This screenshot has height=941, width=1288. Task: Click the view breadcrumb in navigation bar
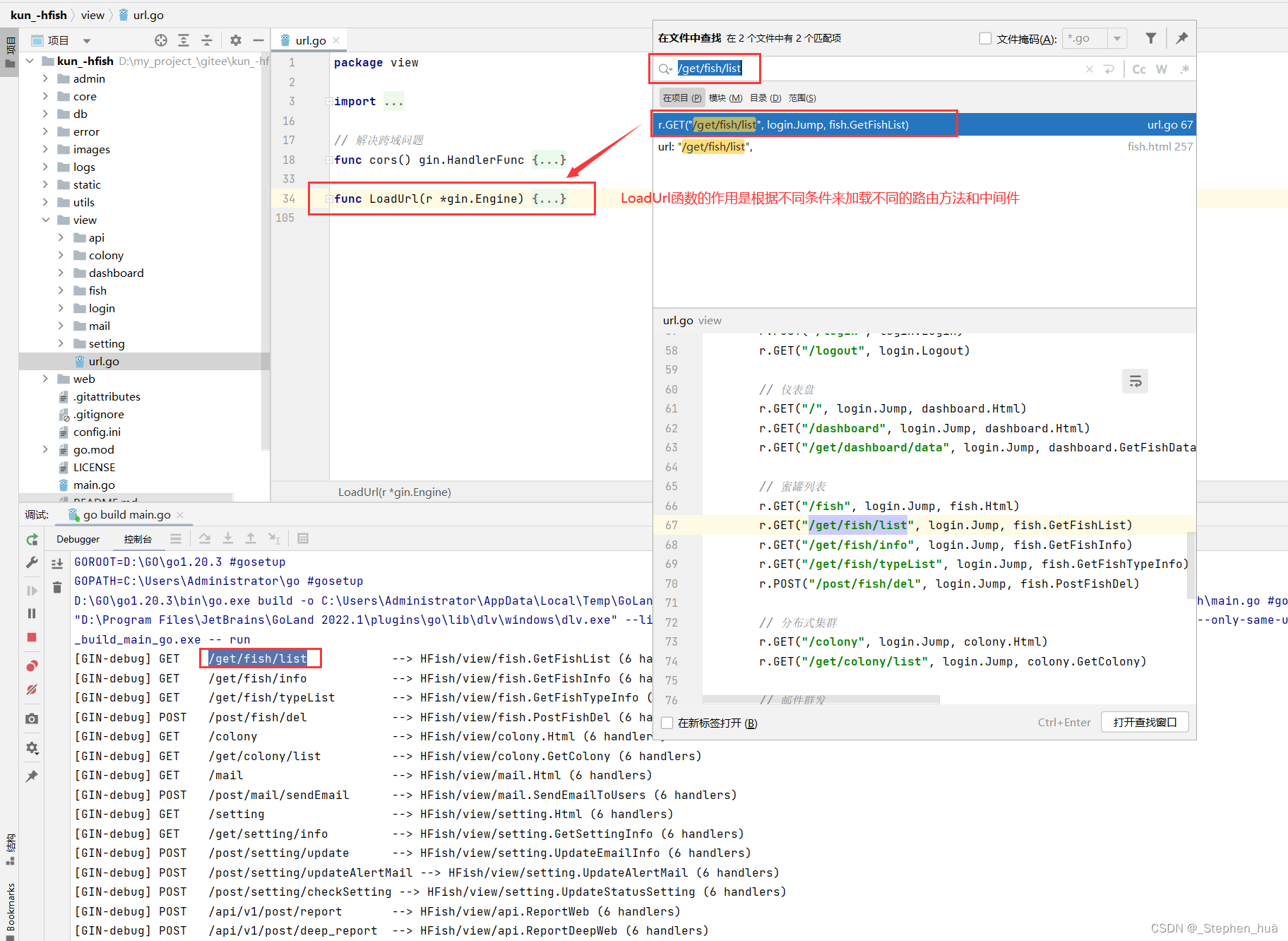[93, 15]
